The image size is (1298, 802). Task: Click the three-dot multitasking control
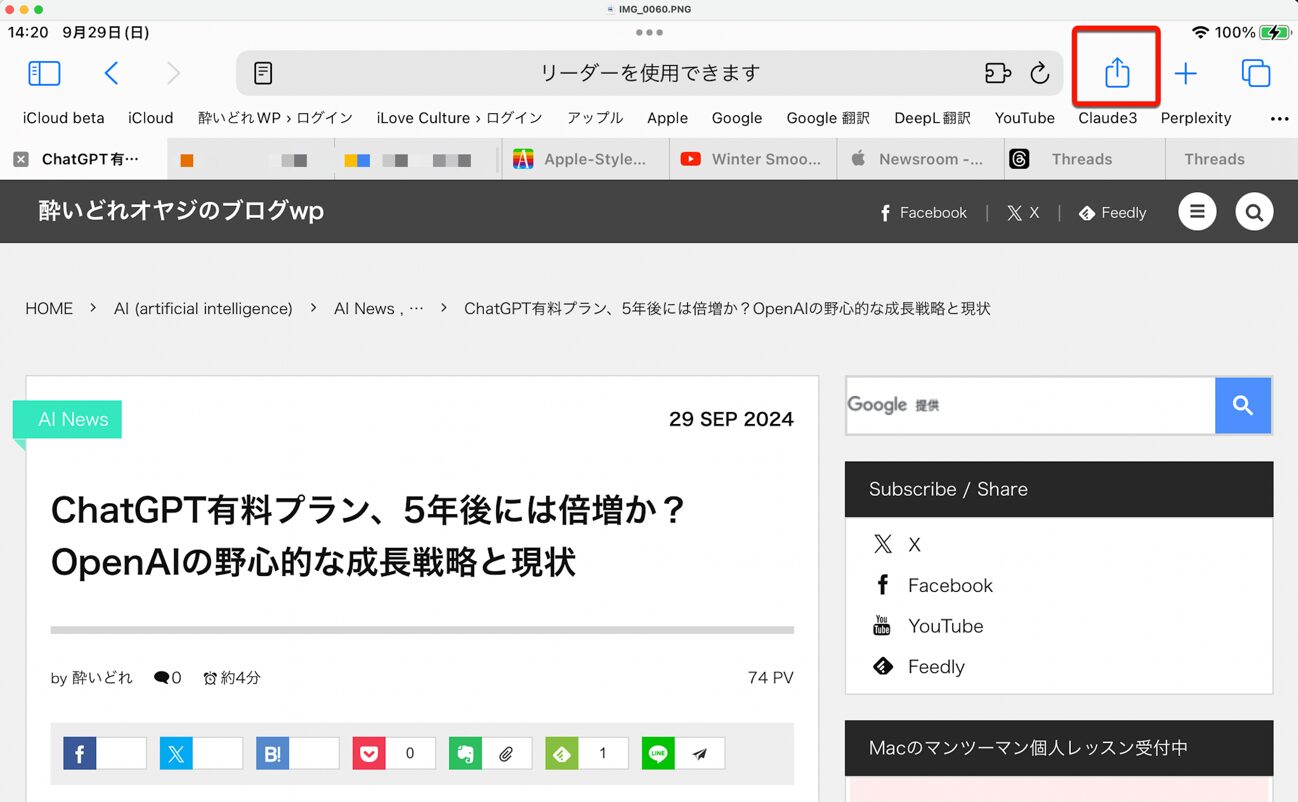649,32
